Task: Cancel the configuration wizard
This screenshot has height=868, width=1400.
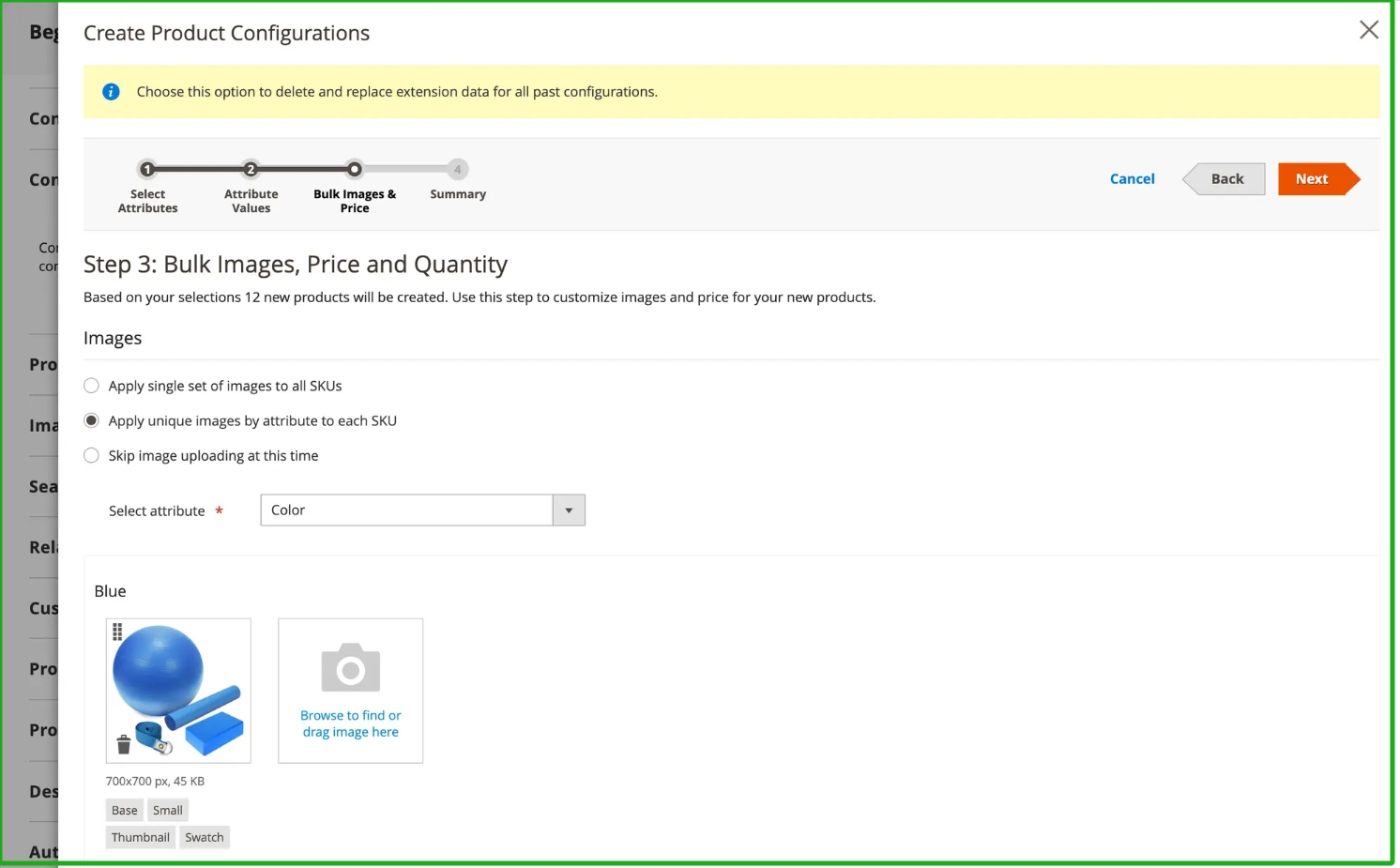Action: 1132,179
